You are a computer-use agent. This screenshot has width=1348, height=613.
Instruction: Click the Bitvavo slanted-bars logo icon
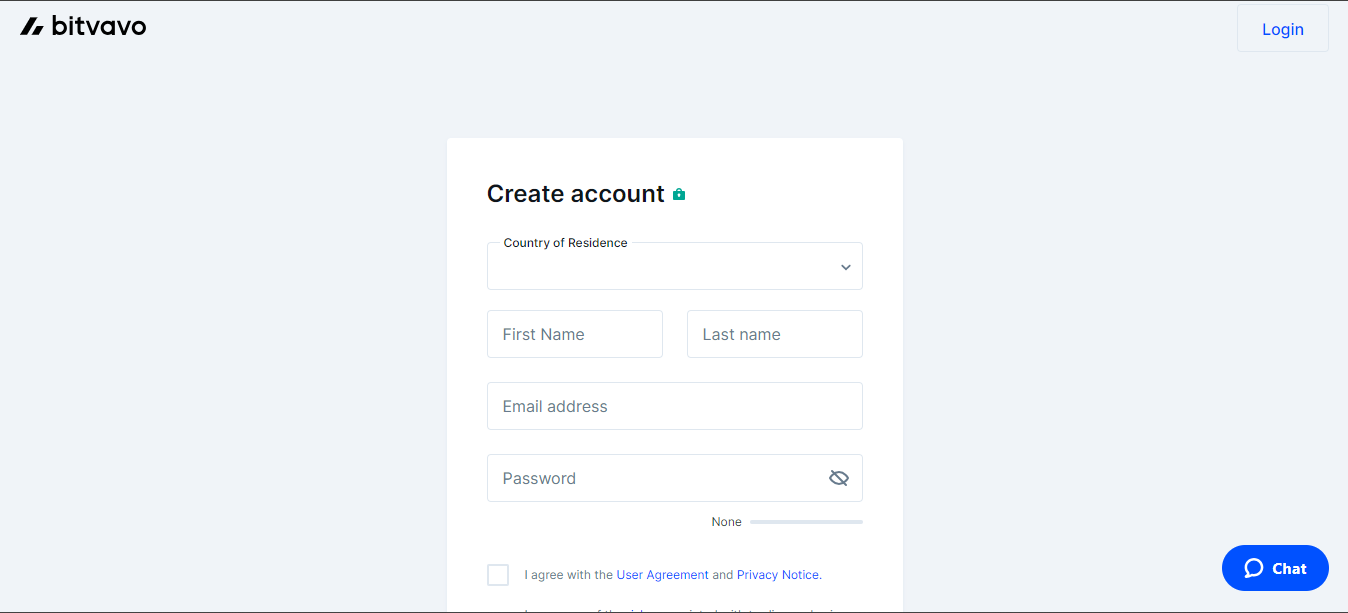[x=32, y=27]
